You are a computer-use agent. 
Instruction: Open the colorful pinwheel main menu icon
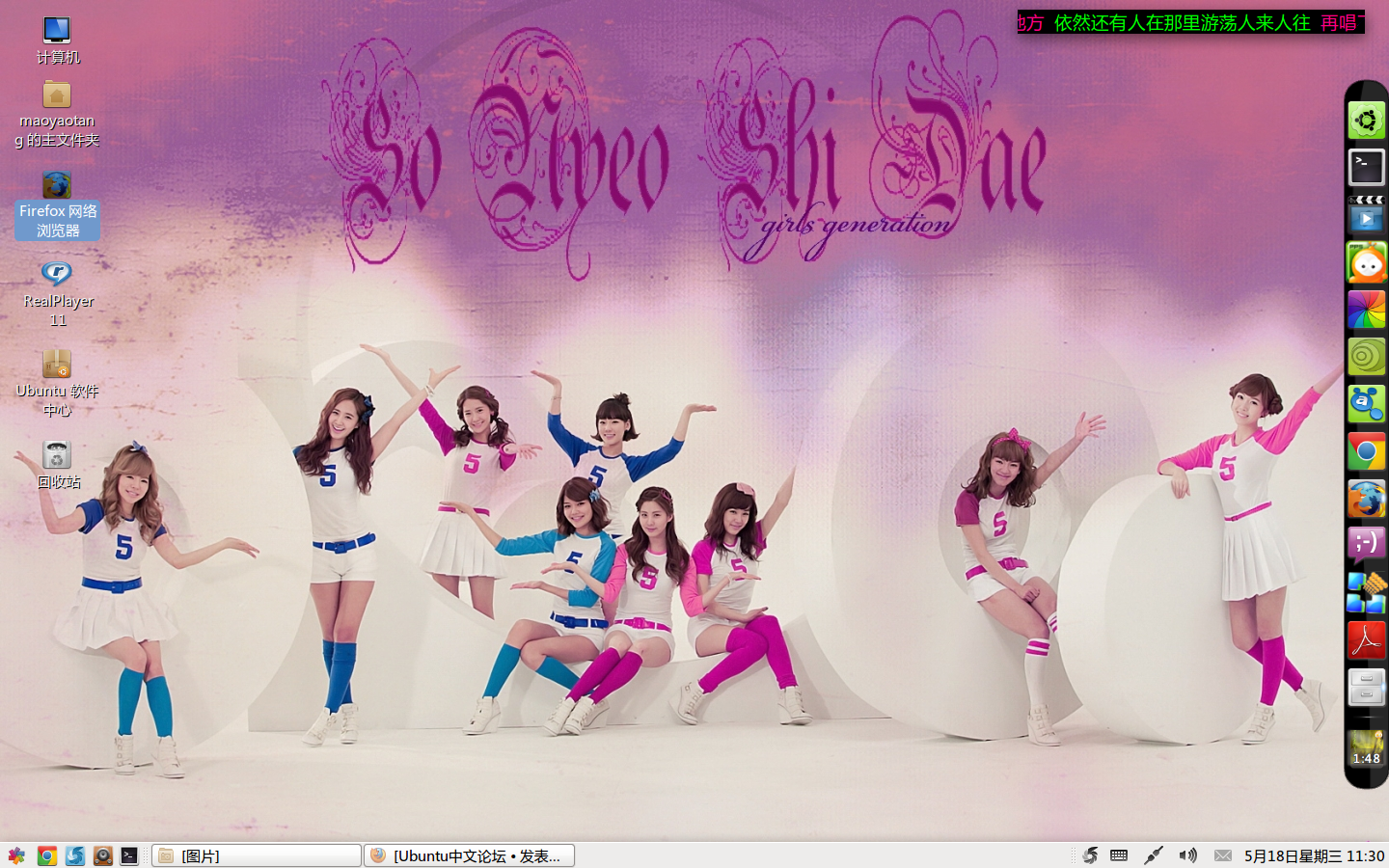16,855
